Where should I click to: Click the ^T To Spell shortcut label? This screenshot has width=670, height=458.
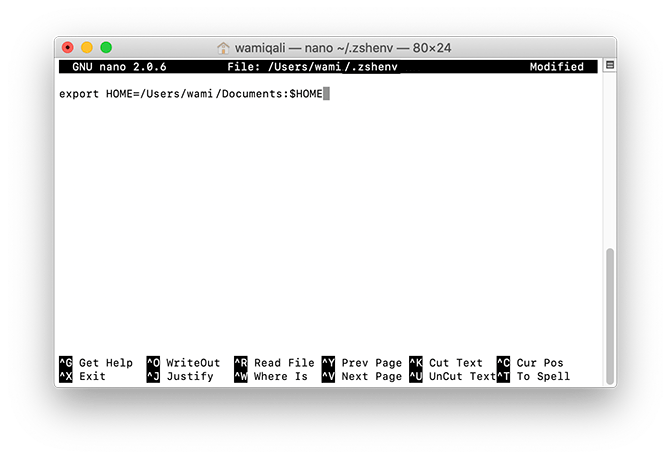click(533, 376)
